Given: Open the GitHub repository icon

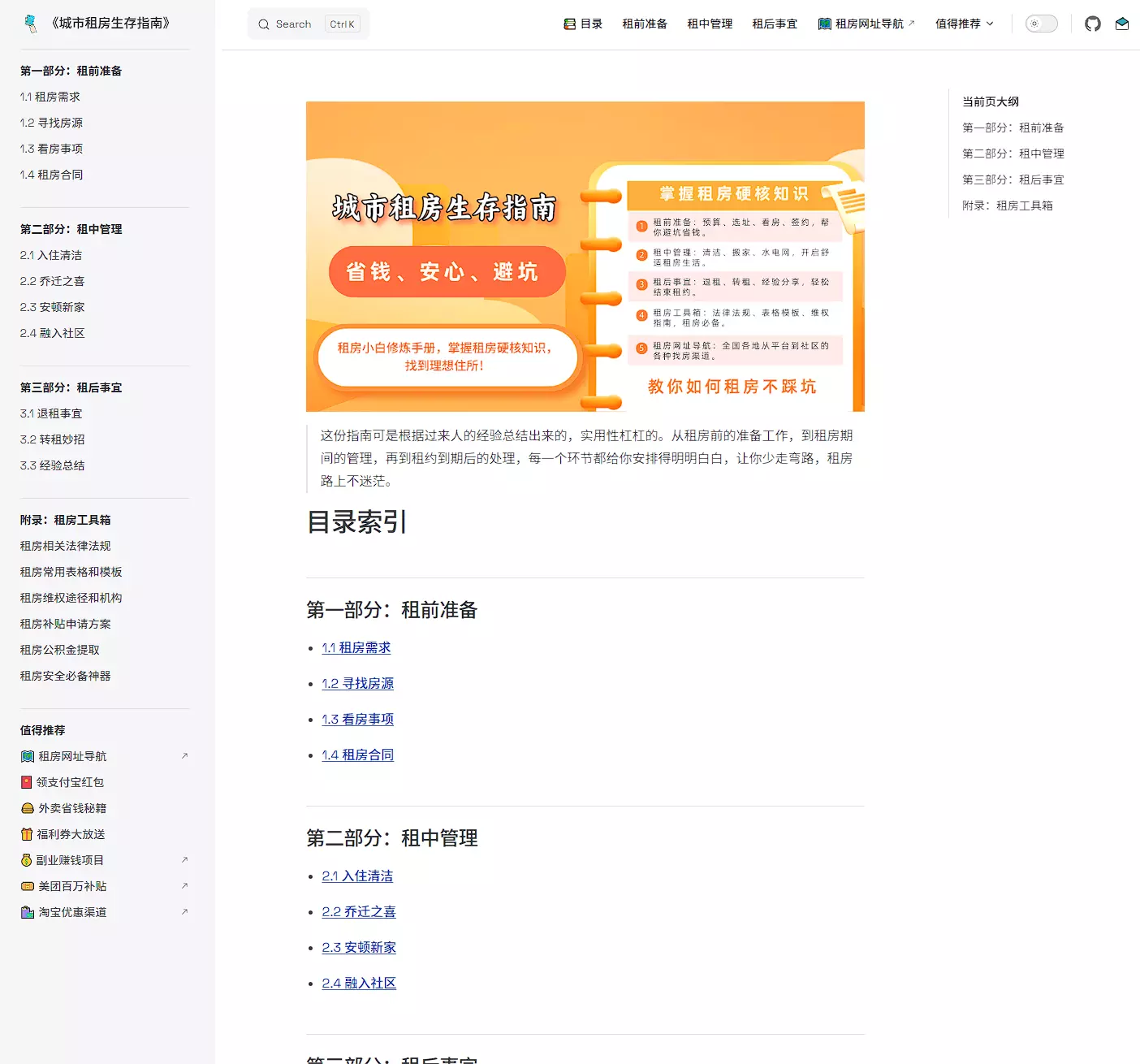Looking at the screenshot, I should [1092, 24].
